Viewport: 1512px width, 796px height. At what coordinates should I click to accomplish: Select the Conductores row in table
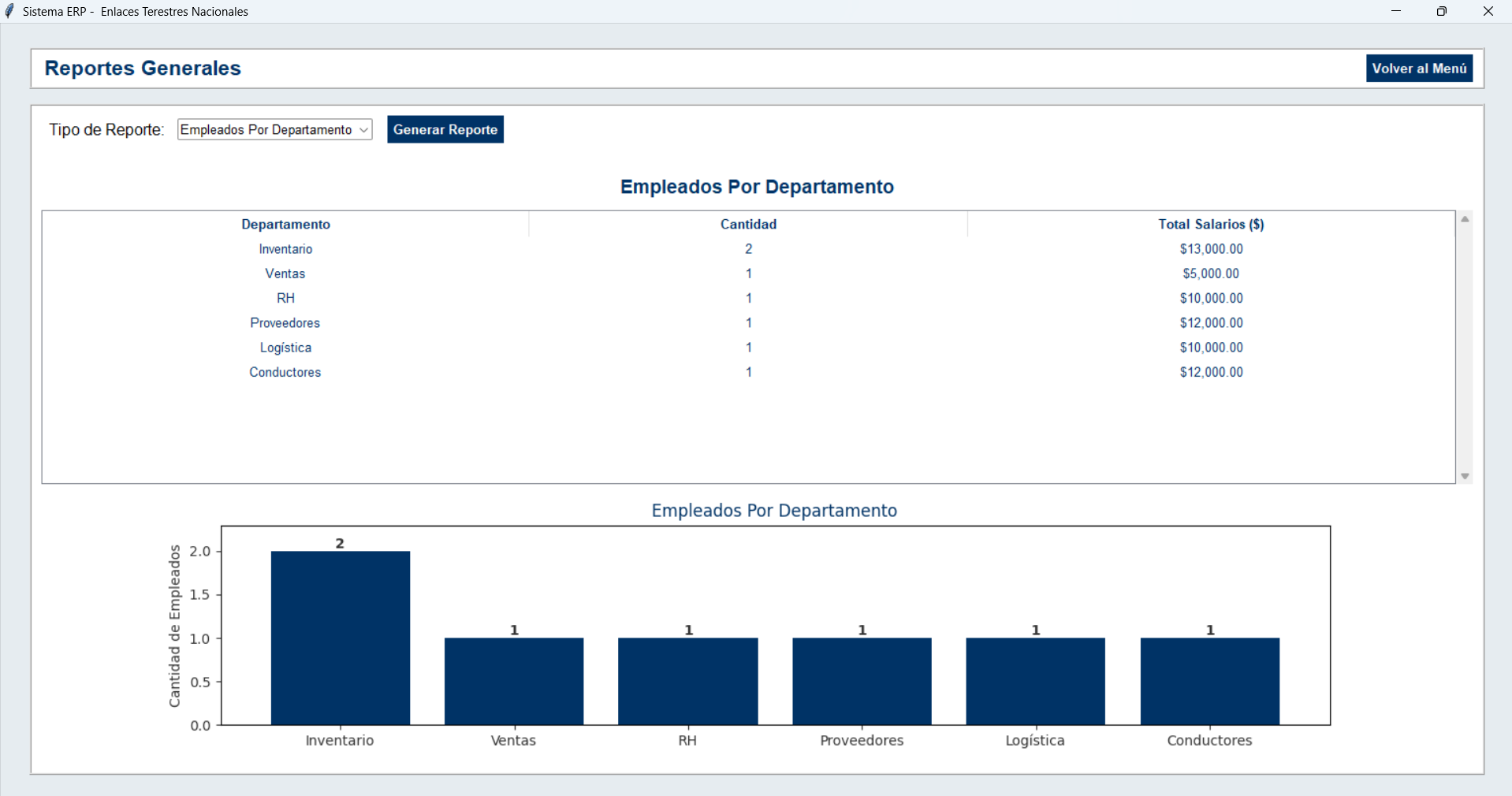coord(748,372)
